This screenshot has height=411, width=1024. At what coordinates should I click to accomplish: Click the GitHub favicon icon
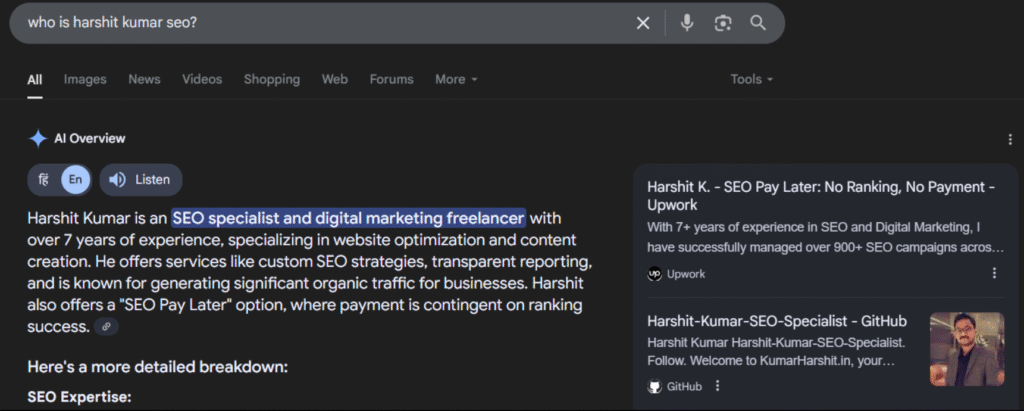[x=654, y=386]
